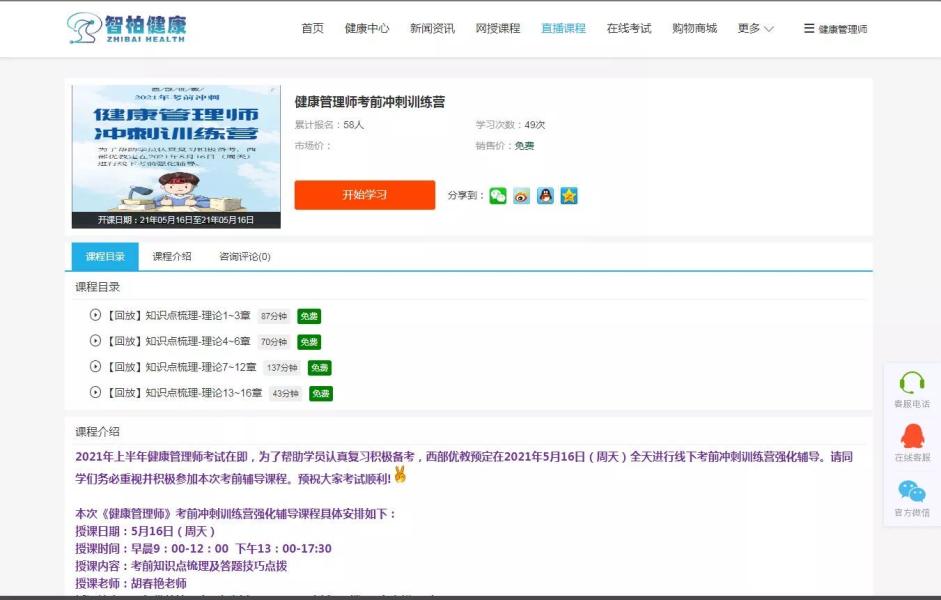Play icon for 理论1~3章 replay

(x=95, y=315)
